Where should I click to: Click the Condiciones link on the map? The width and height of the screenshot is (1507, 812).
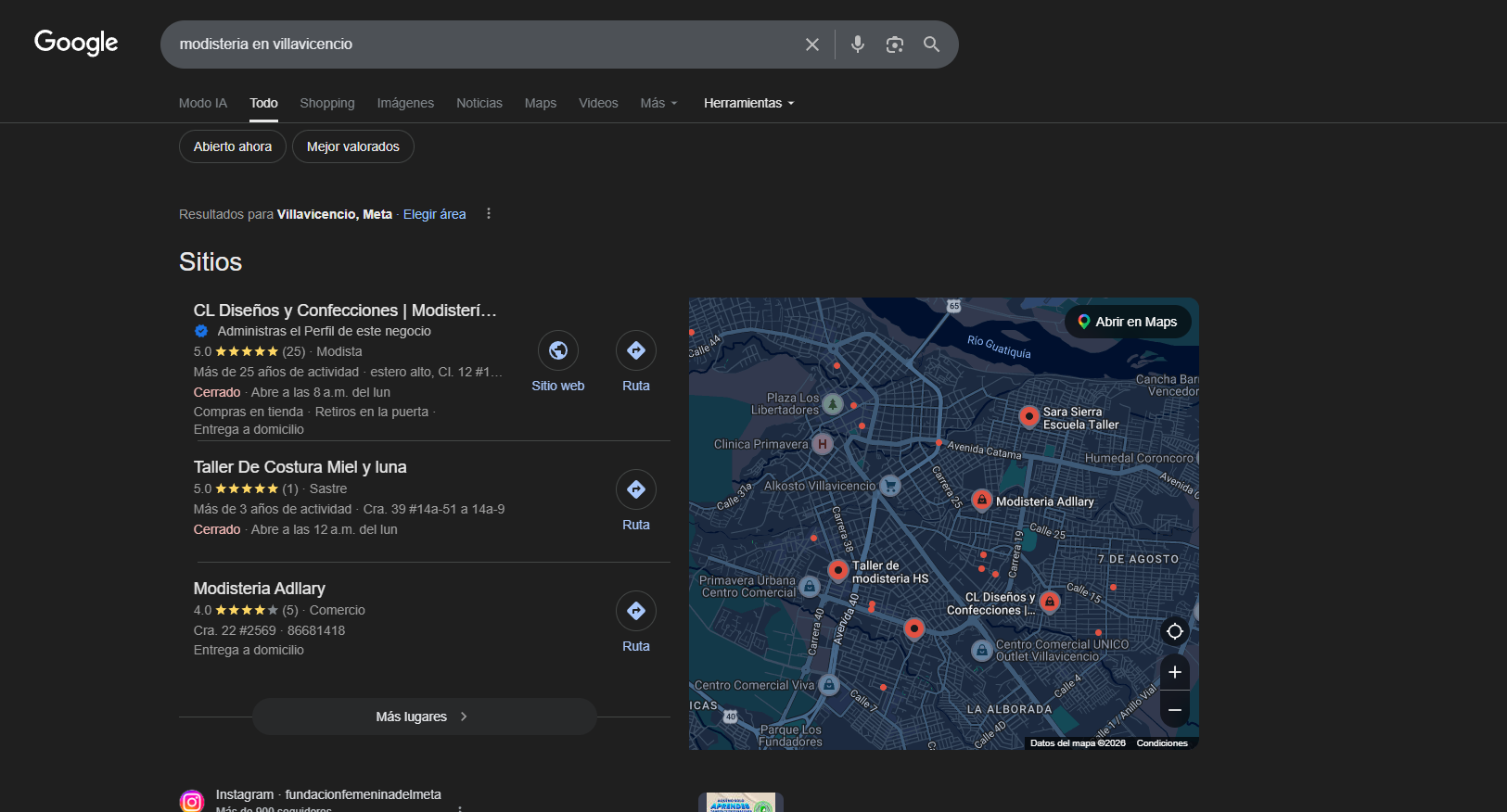1162,743
